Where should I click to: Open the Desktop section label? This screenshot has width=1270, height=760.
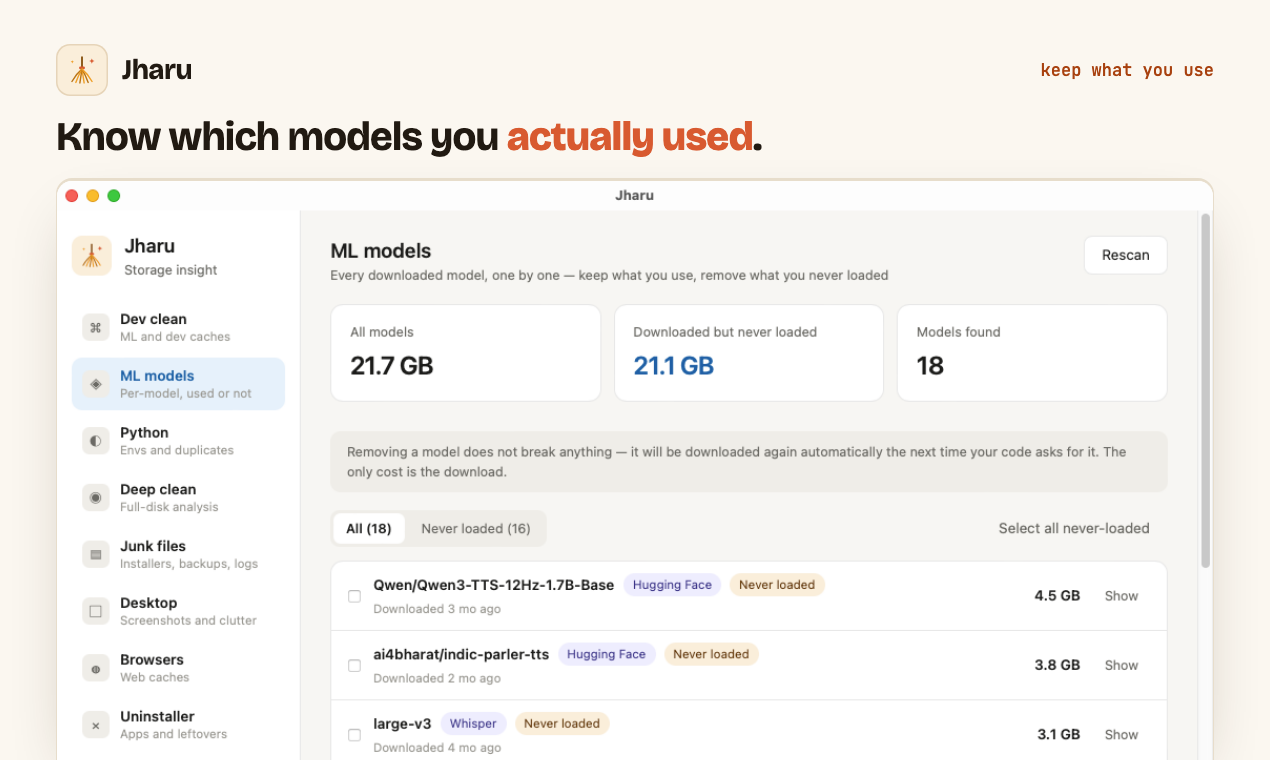click(149, 603)
